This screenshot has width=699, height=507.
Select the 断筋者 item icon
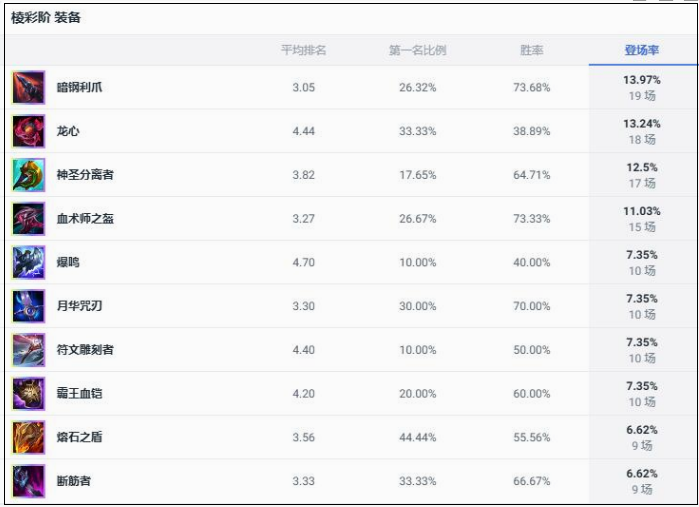pos(29,481)
